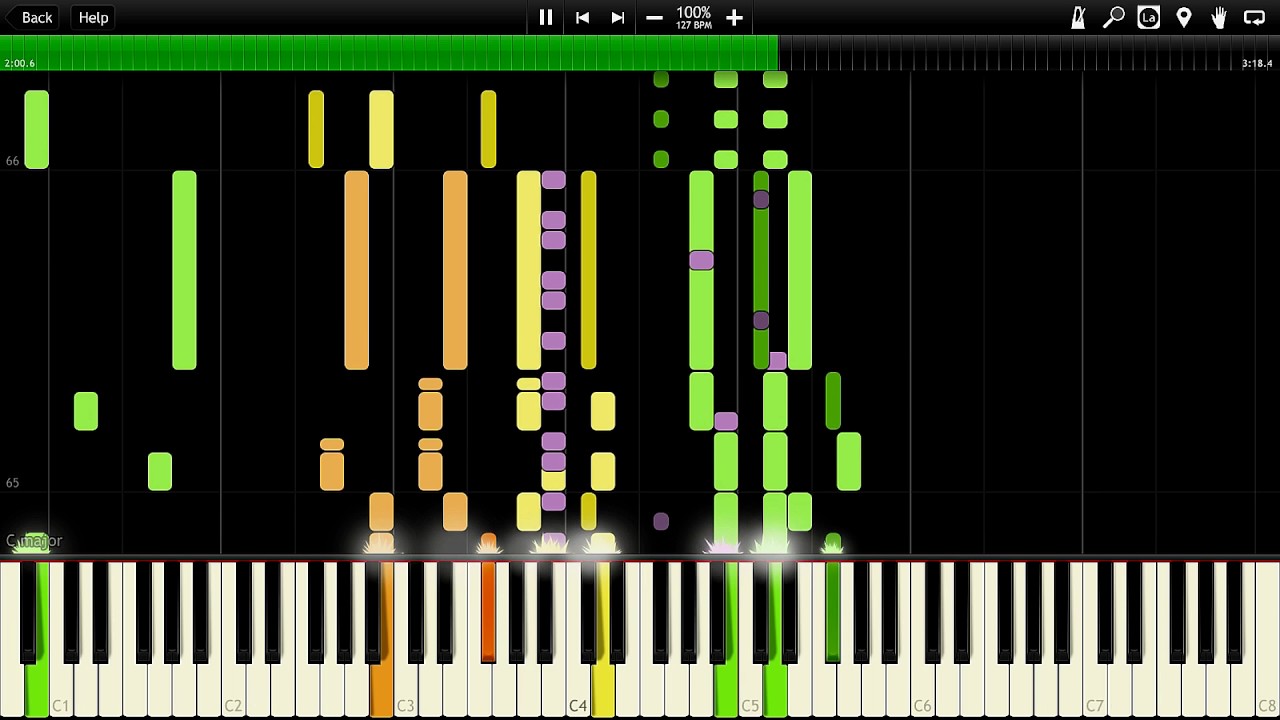This screenshot has width=1280, height=720.
Task: Skip back with the previous button
Action: (582, 17)
